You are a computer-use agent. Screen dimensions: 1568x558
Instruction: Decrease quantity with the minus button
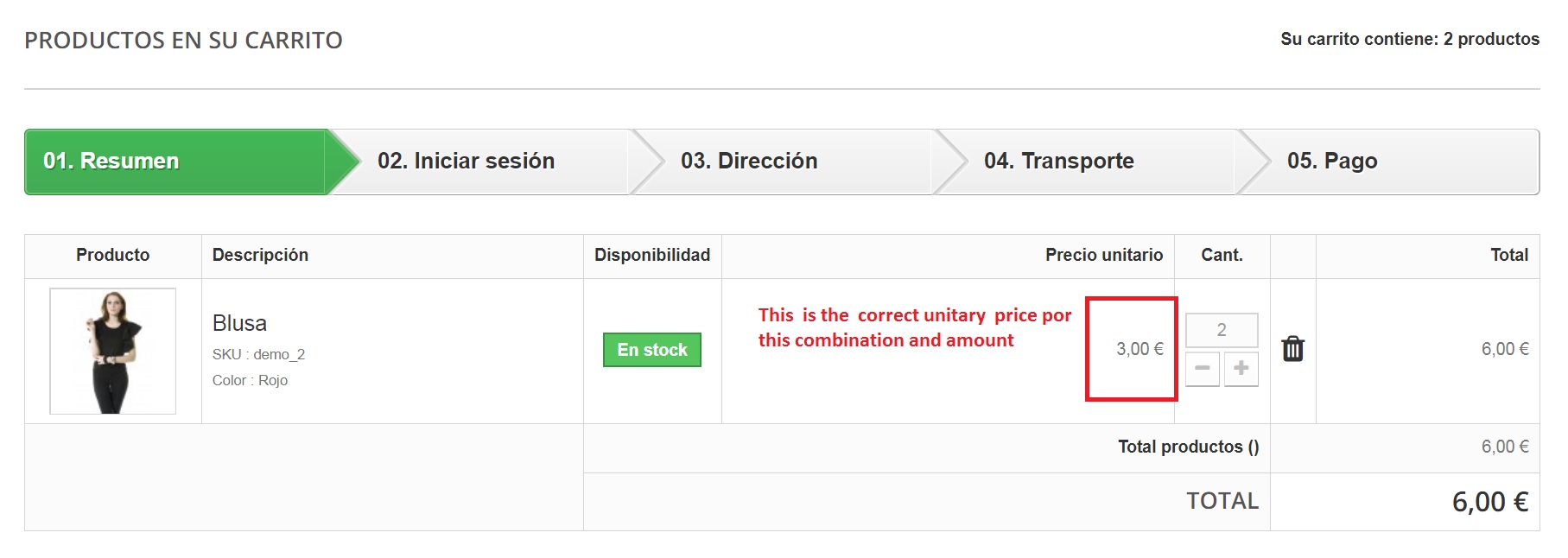(x=1202, y=369)
